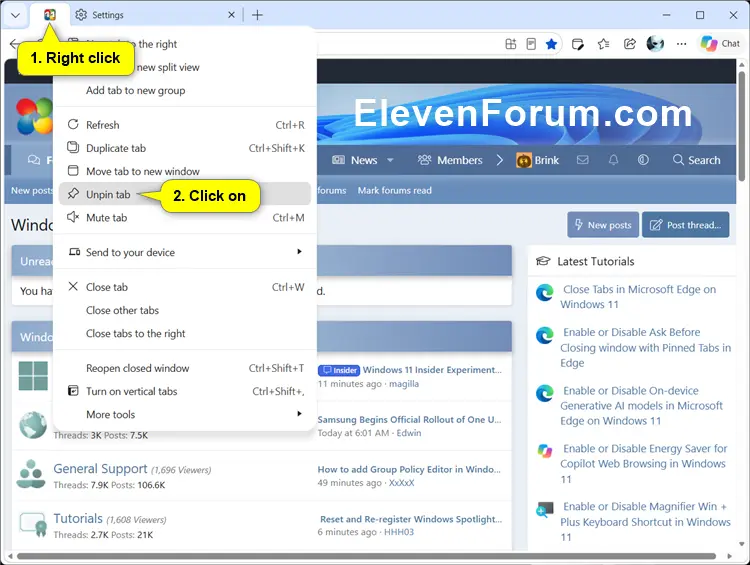Open Energy Saver for Copilot tutorial

click(x=643, y=464)
